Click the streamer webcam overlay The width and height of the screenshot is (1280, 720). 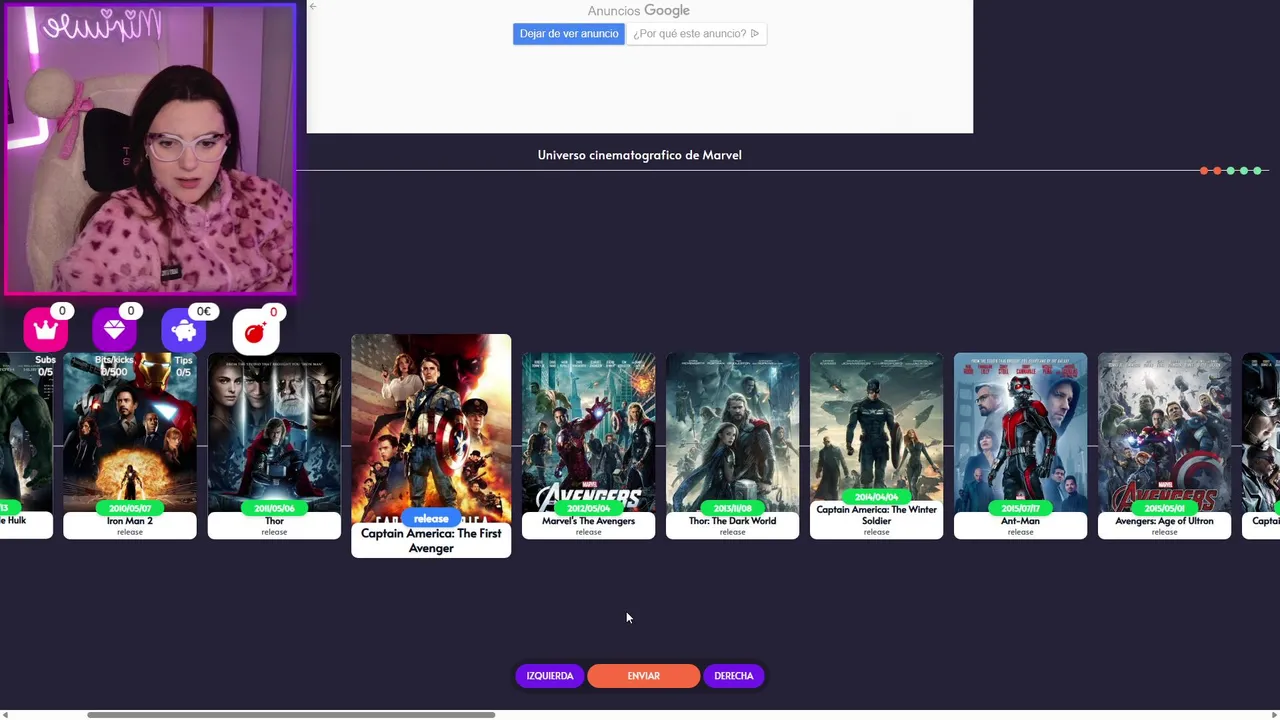pos(150,149)
